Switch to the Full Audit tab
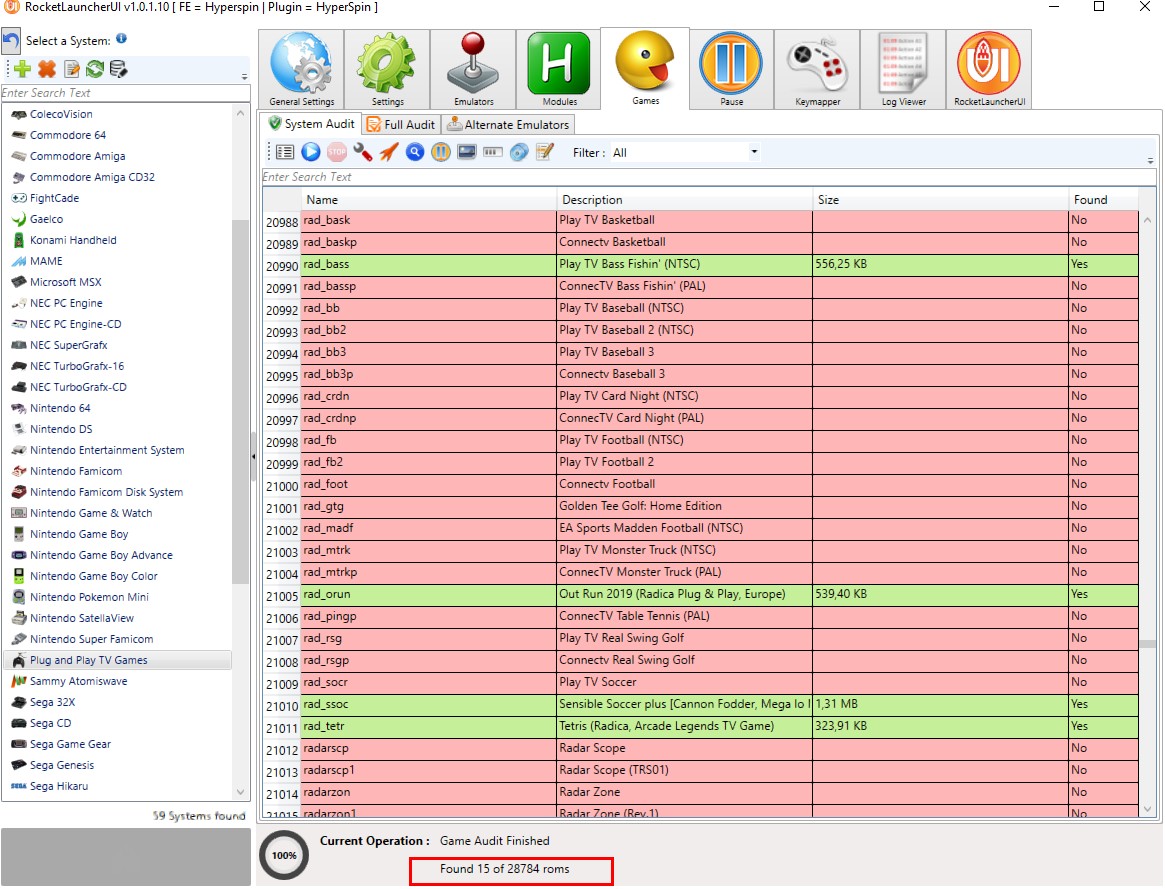 coord(401,125)
